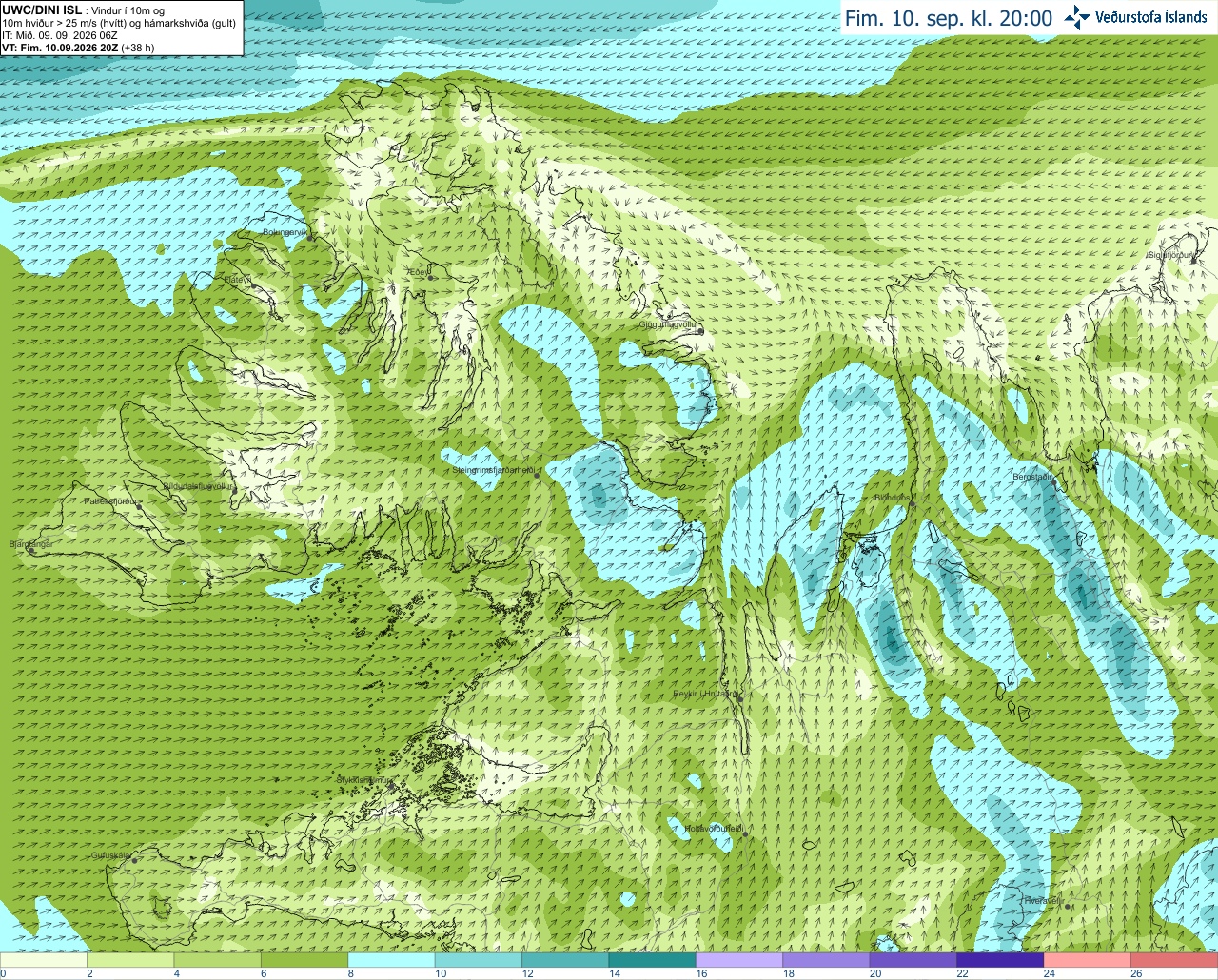Pick the 20–22 m/s dark purple legend swatch

[x=913, y=960]
